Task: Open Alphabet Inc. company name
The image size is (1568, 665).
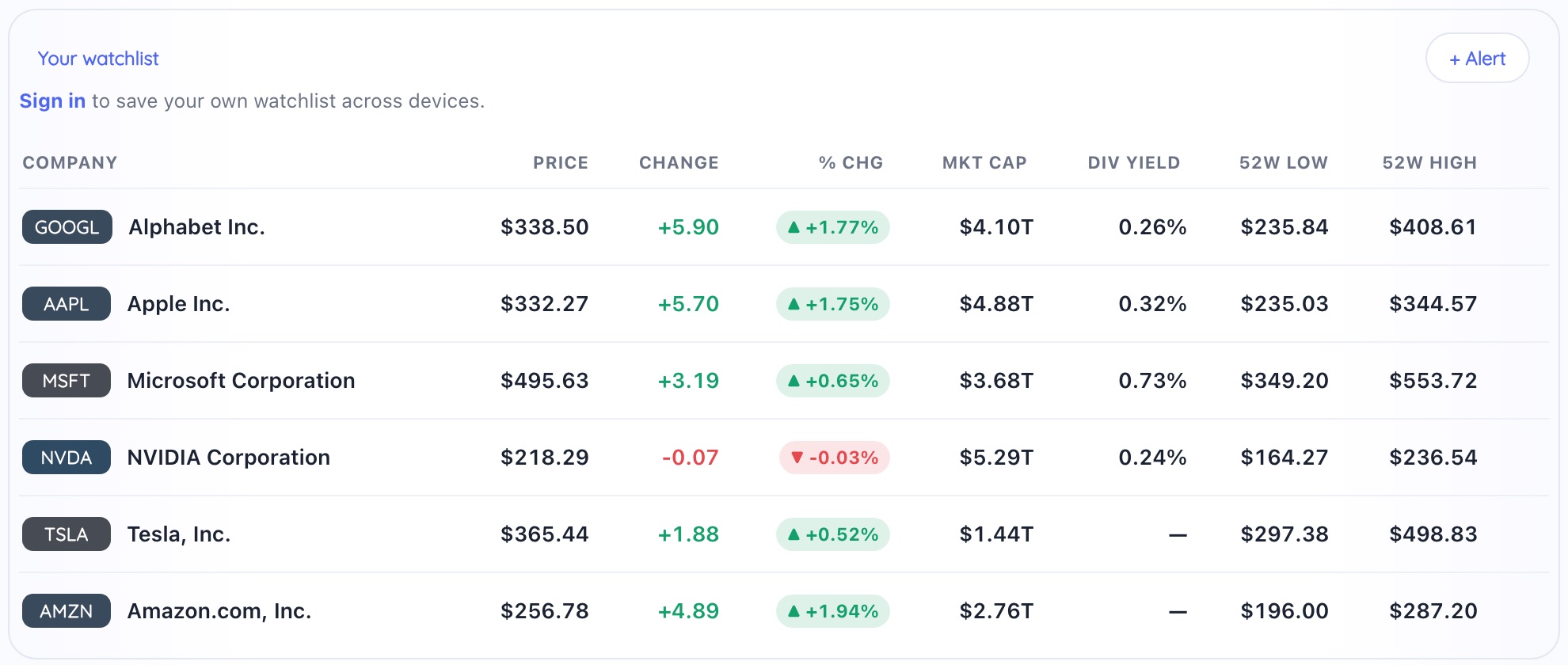Action: click(x=196, y=227)
